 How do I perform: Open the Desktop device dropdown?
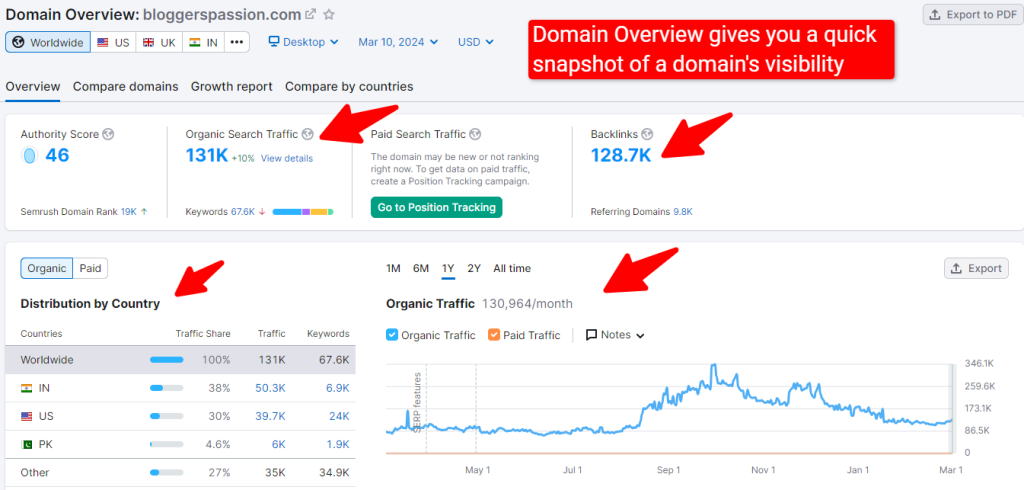click(x=304, y=42)
